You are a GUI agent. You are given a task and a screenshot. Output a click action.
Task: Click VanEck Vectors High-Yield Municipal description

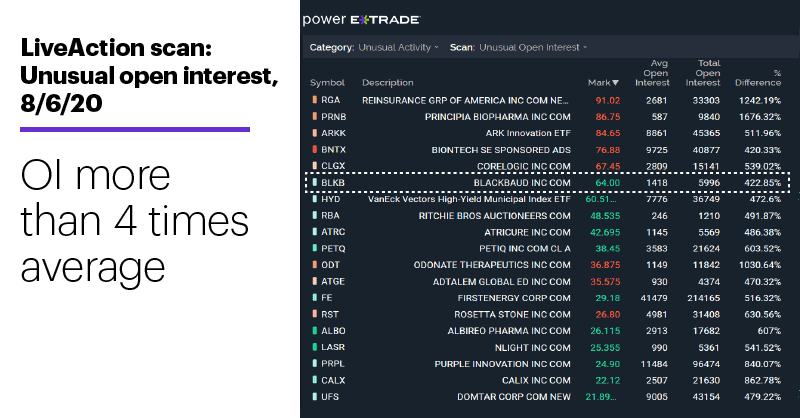coord(469,199)
